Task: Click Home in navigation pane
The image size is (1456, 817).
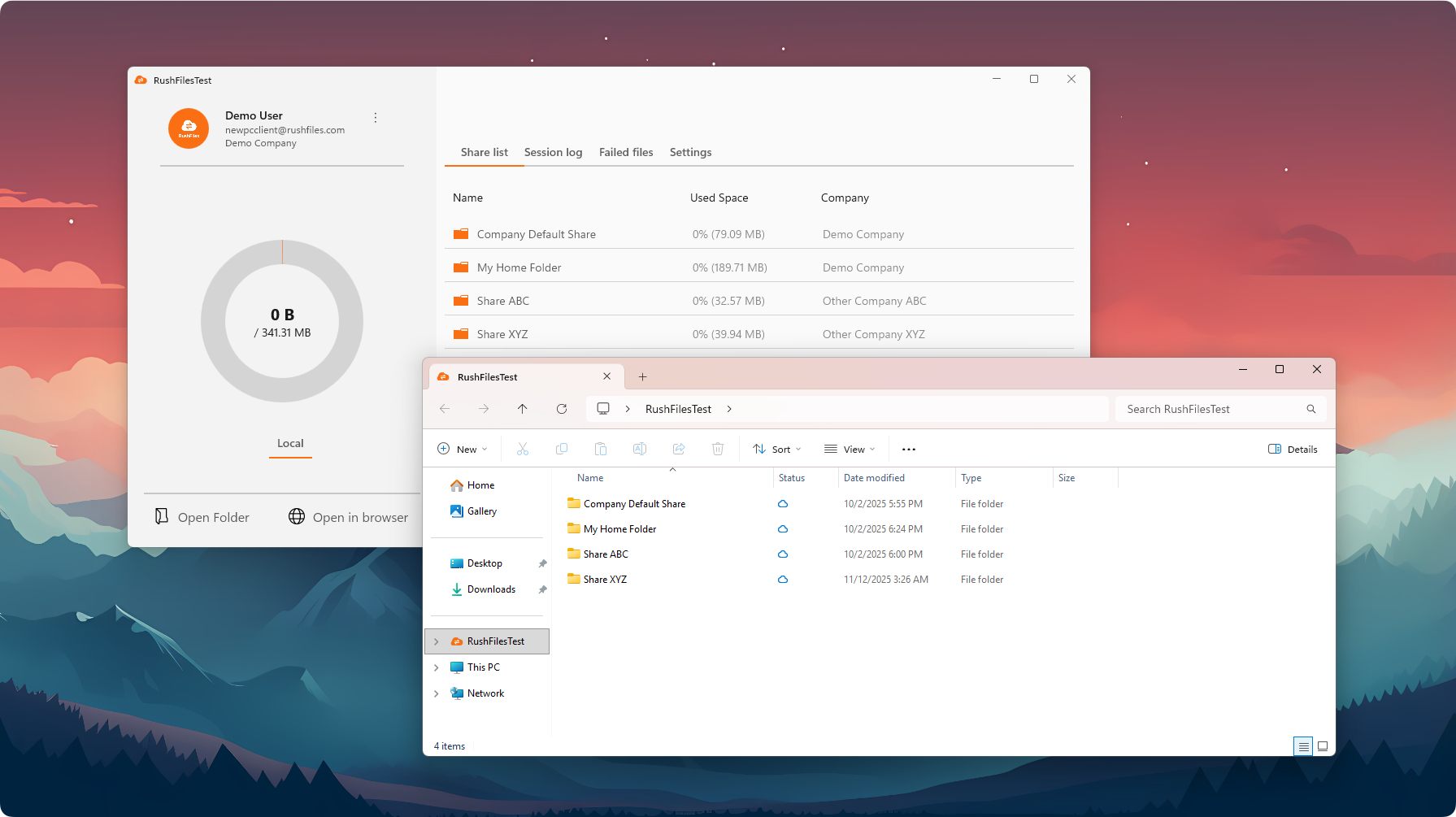Action: pos(472,485)
